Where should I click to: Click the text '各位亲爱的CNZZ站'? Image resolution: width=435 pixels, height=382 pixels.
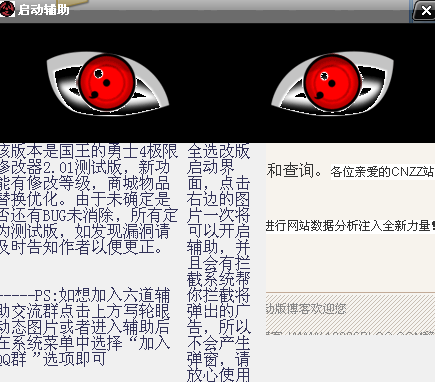382,172
